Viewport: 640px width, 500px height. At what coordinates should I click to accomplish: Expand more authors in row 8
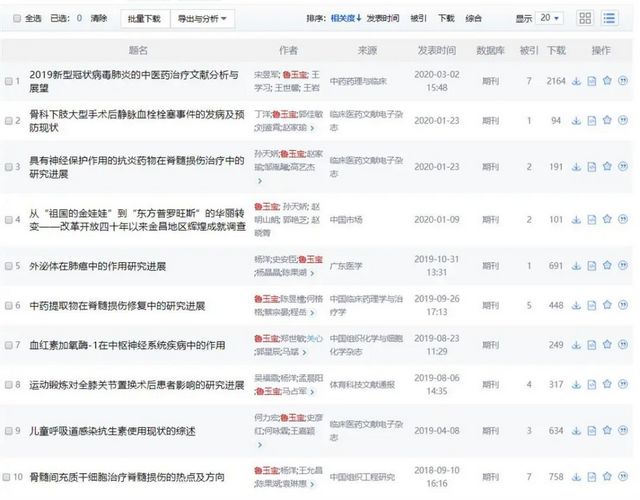(312, 392)
